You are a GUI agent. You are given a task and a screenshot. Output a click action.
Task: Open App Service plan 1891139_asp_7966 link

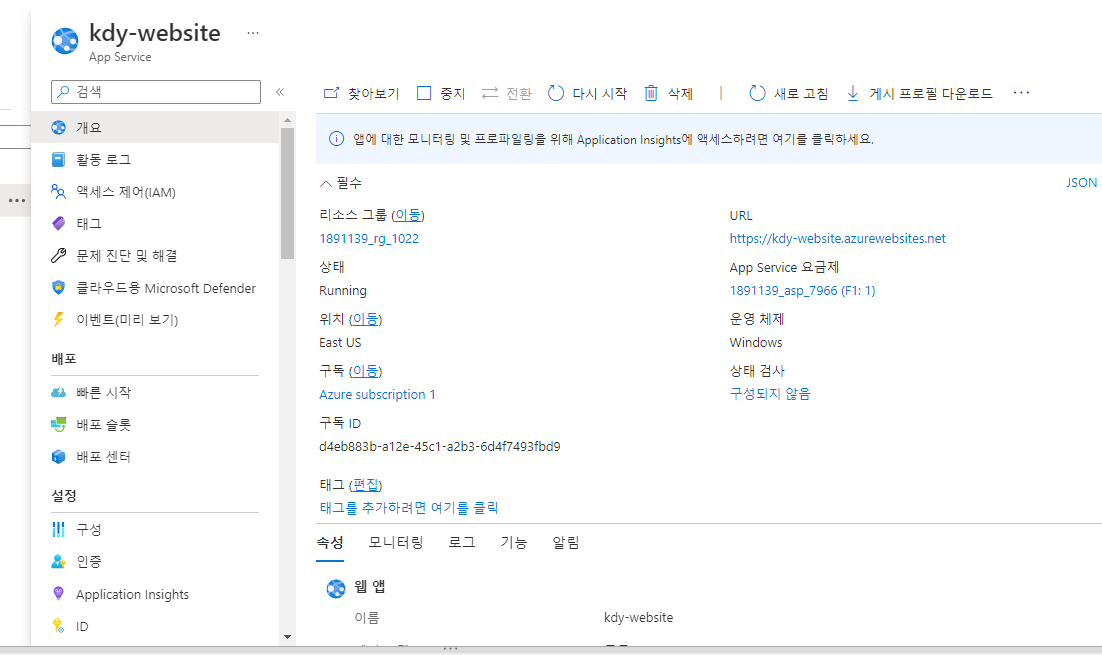[x=802, y=291]
